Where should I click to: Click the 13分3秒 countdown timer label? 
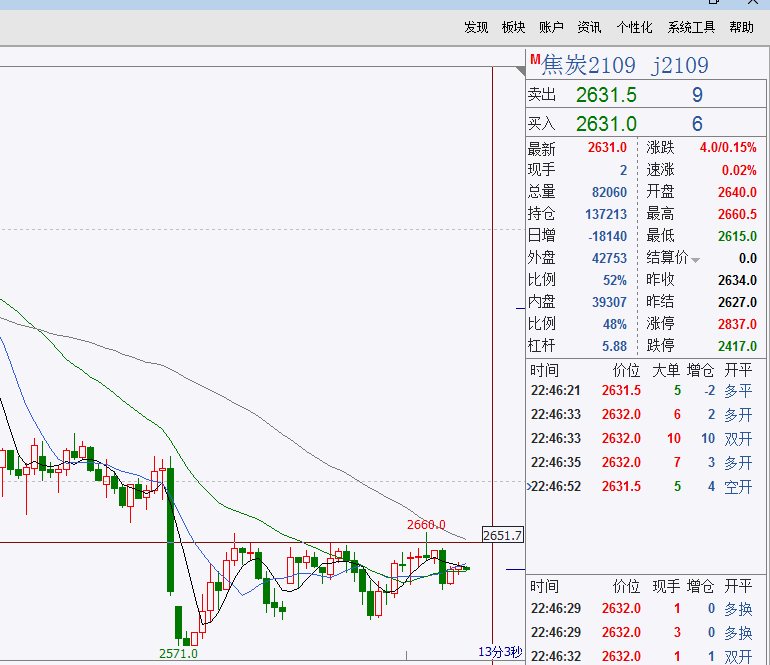tap(500, 652)
